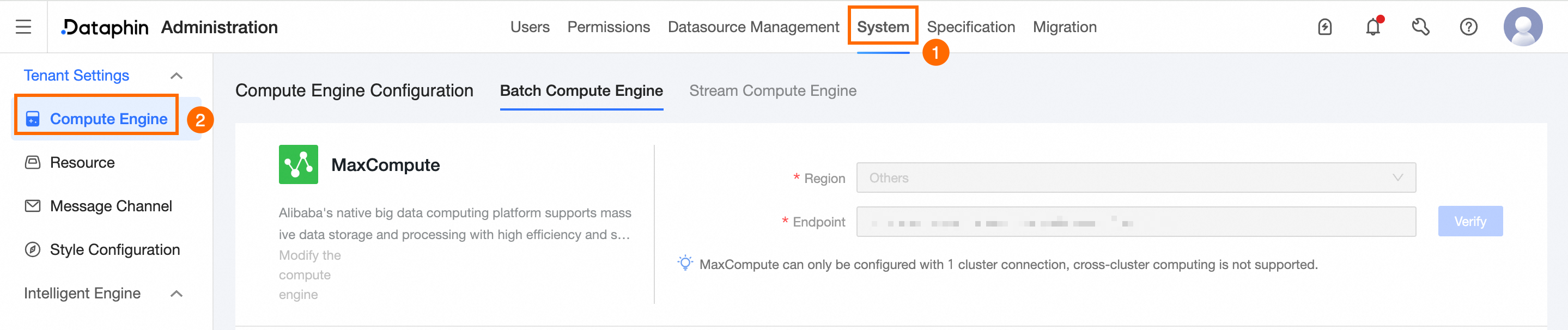The image size is (1568, 330).
Task: Open Message Channel in sidebar
Action: [x=111, y=206]
